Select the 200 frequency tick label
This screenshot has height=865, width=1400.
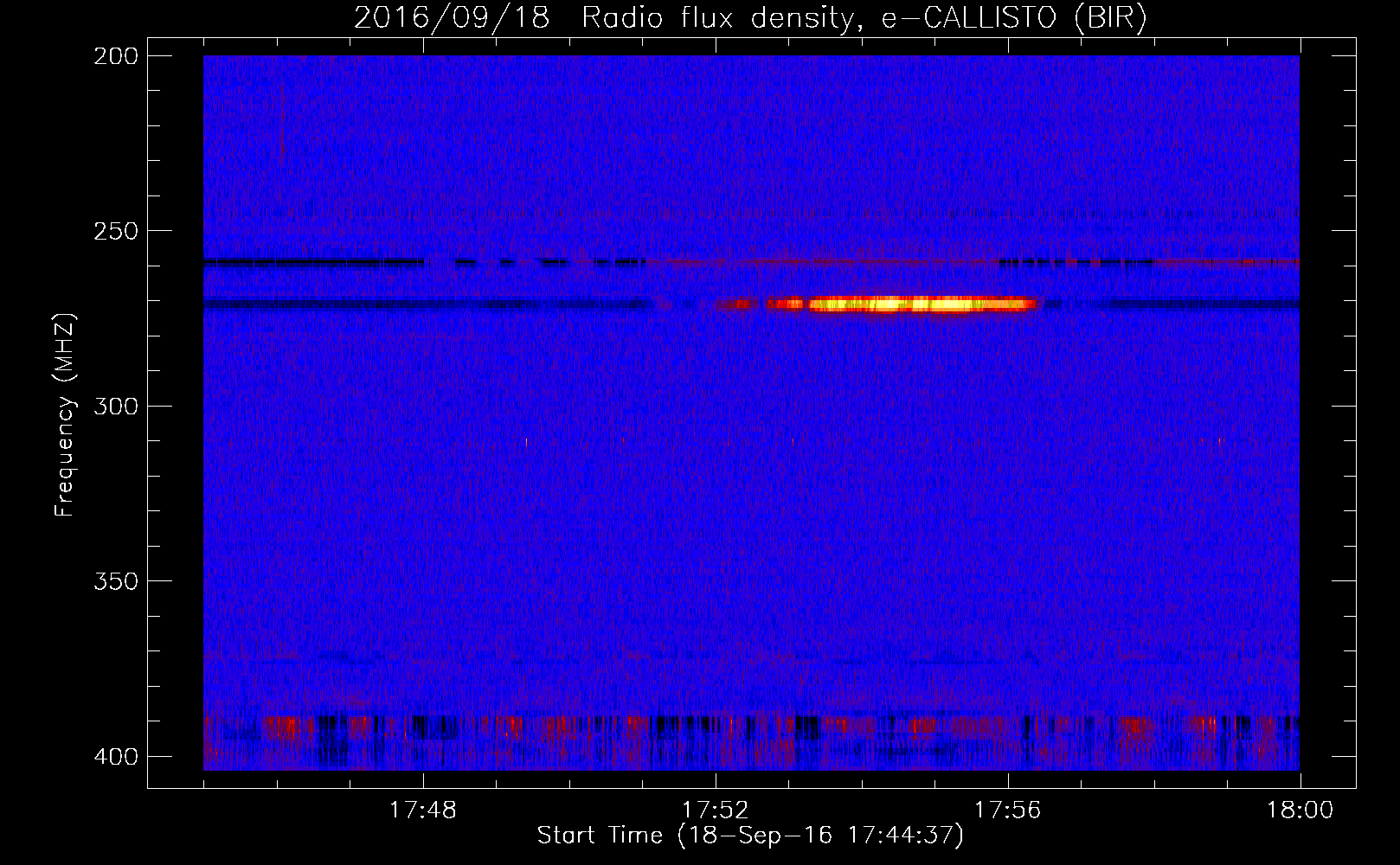coord(115,56)
